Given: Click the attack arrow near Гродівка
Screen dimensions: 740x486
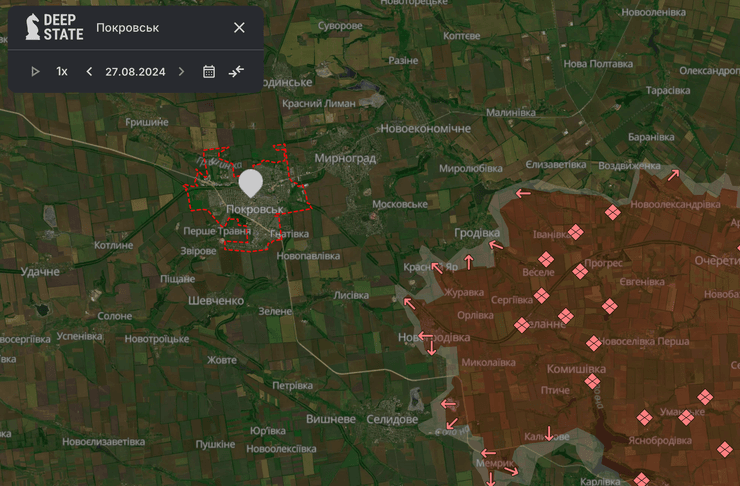Looking at the screenshot, I should (x=493, y=246).
